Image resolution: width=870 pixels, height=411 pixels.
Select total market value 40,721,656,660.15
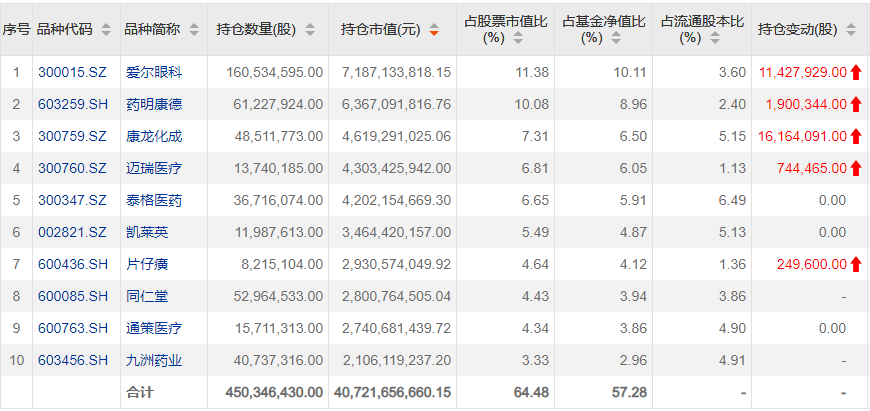[393, 393]
